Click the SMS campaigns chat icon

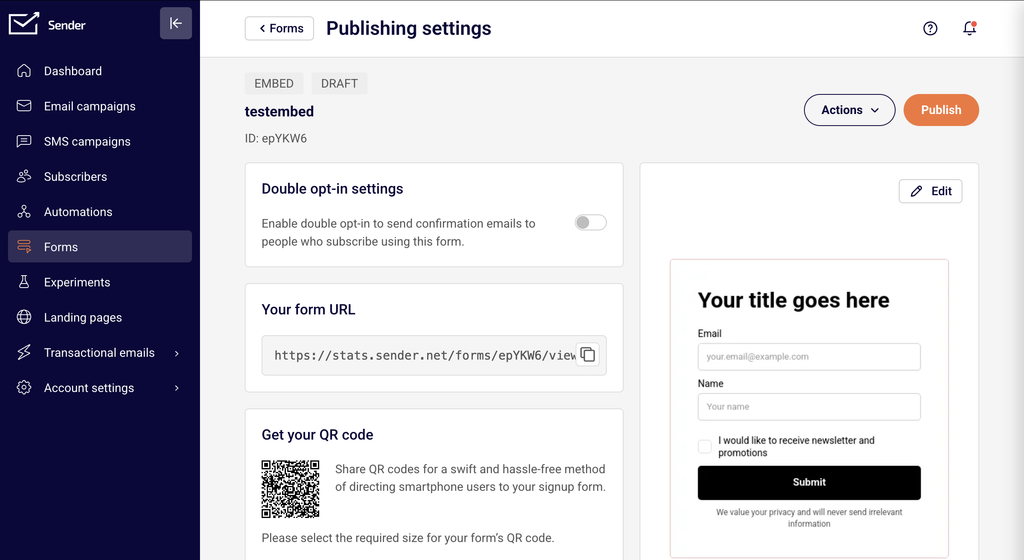point(24,141)
